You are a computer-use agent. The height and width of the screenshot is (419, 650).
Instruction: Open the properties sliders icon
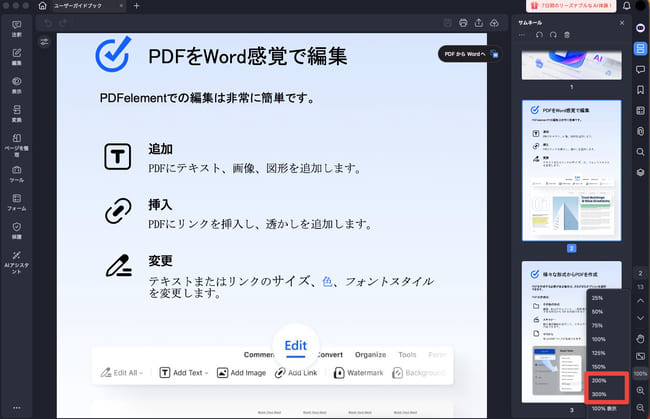pyautogui.click(x=44, y=42)
